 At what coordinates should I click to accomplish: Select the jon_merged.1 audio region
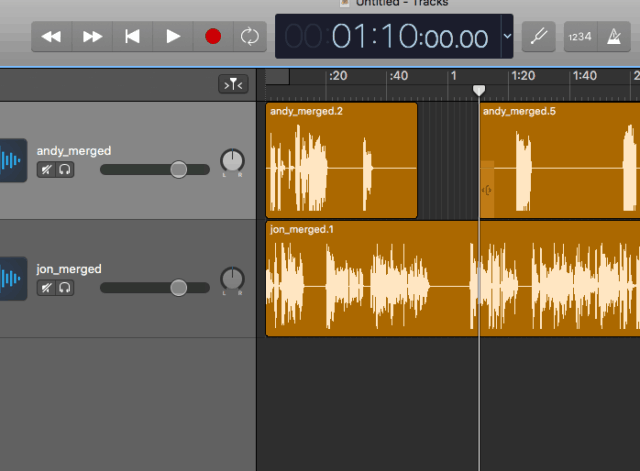[x=453, y=278]
